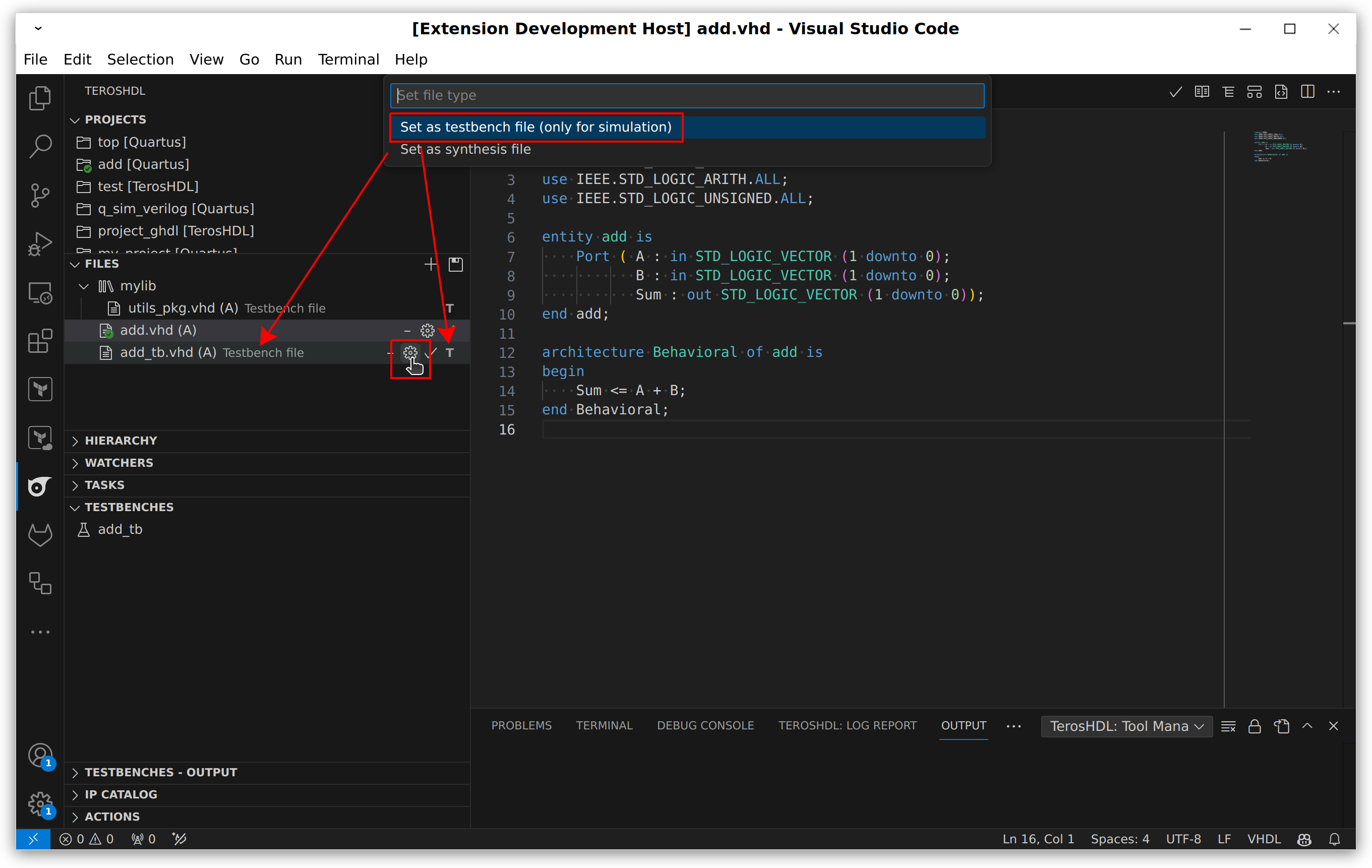The image size is (1372, 868).
Task: Click the gear icon on add_tb.vhd row
Action: point(410,352)
